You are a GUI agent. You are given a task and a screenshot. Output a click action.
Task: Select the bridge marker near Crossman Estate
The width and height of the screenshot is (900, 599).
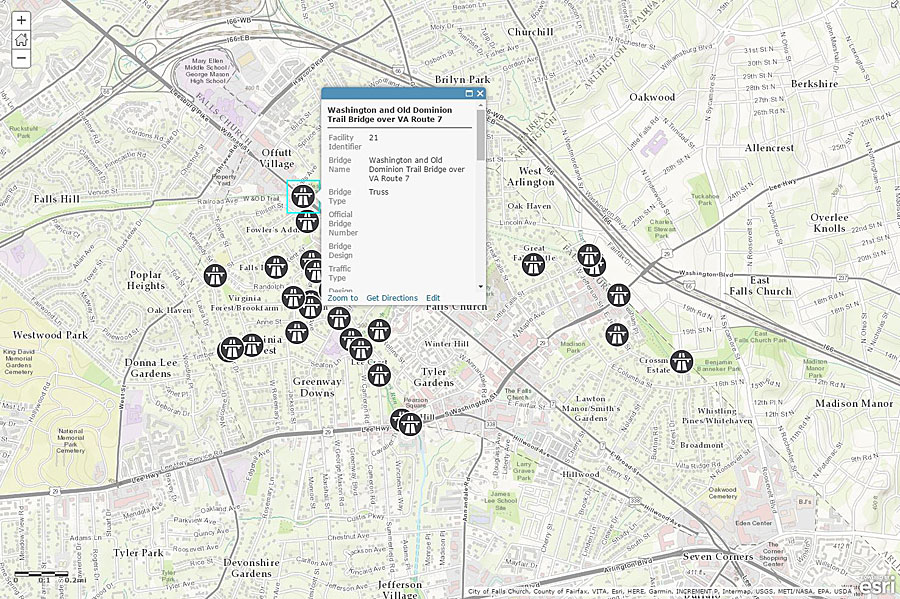coord(681,360)
